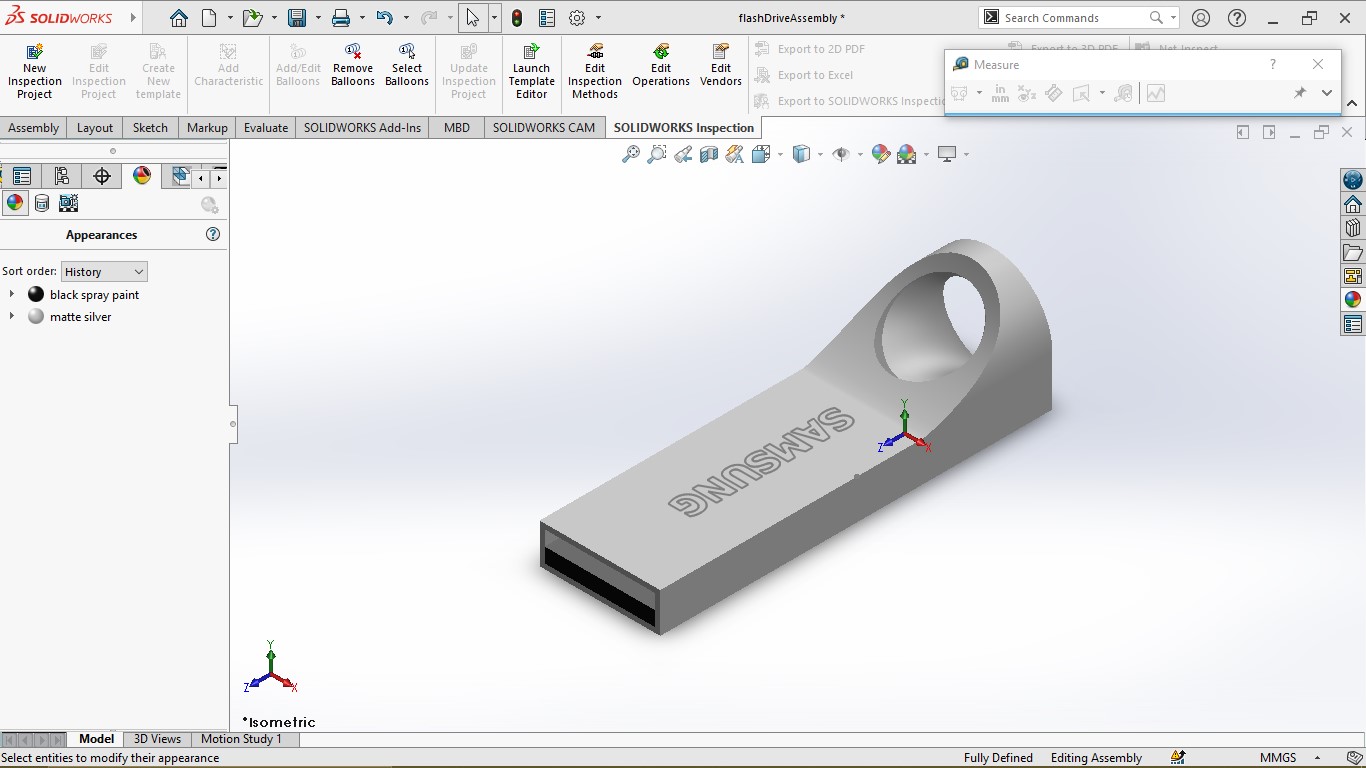Open the Options gear dropdown arrow

(x=598, y=18)
